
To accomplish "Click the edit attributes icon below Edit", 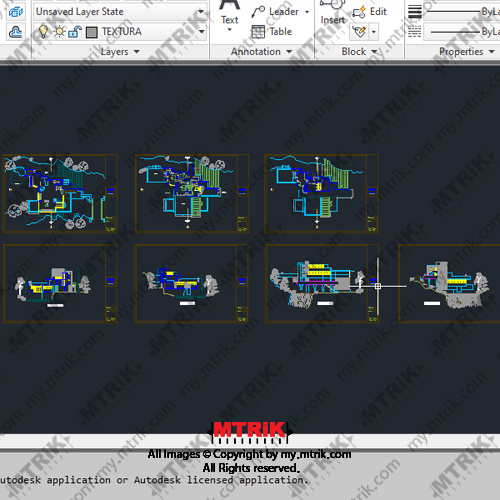I will 359,32.
